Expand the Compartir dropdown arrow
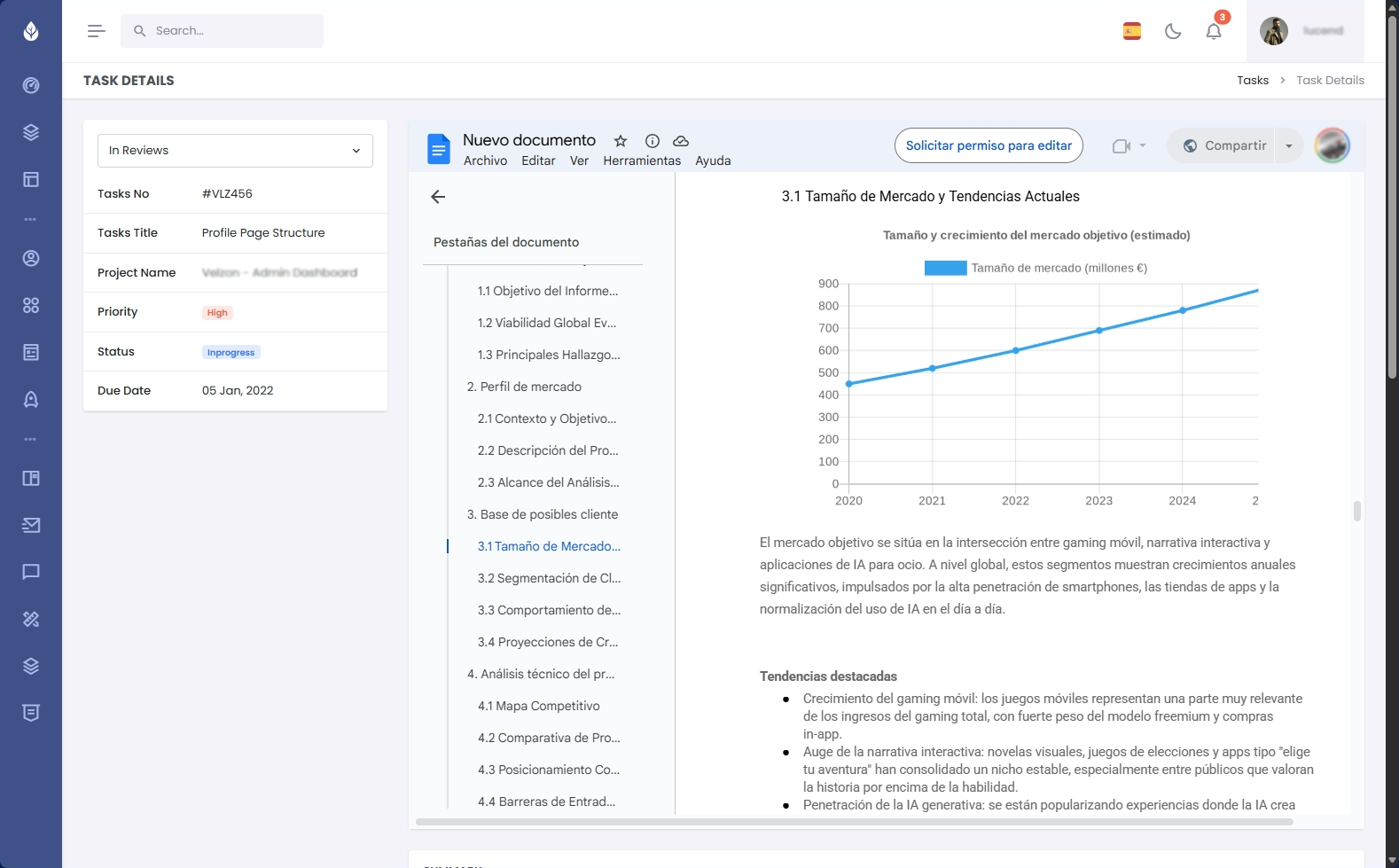 coord(1289,146)
